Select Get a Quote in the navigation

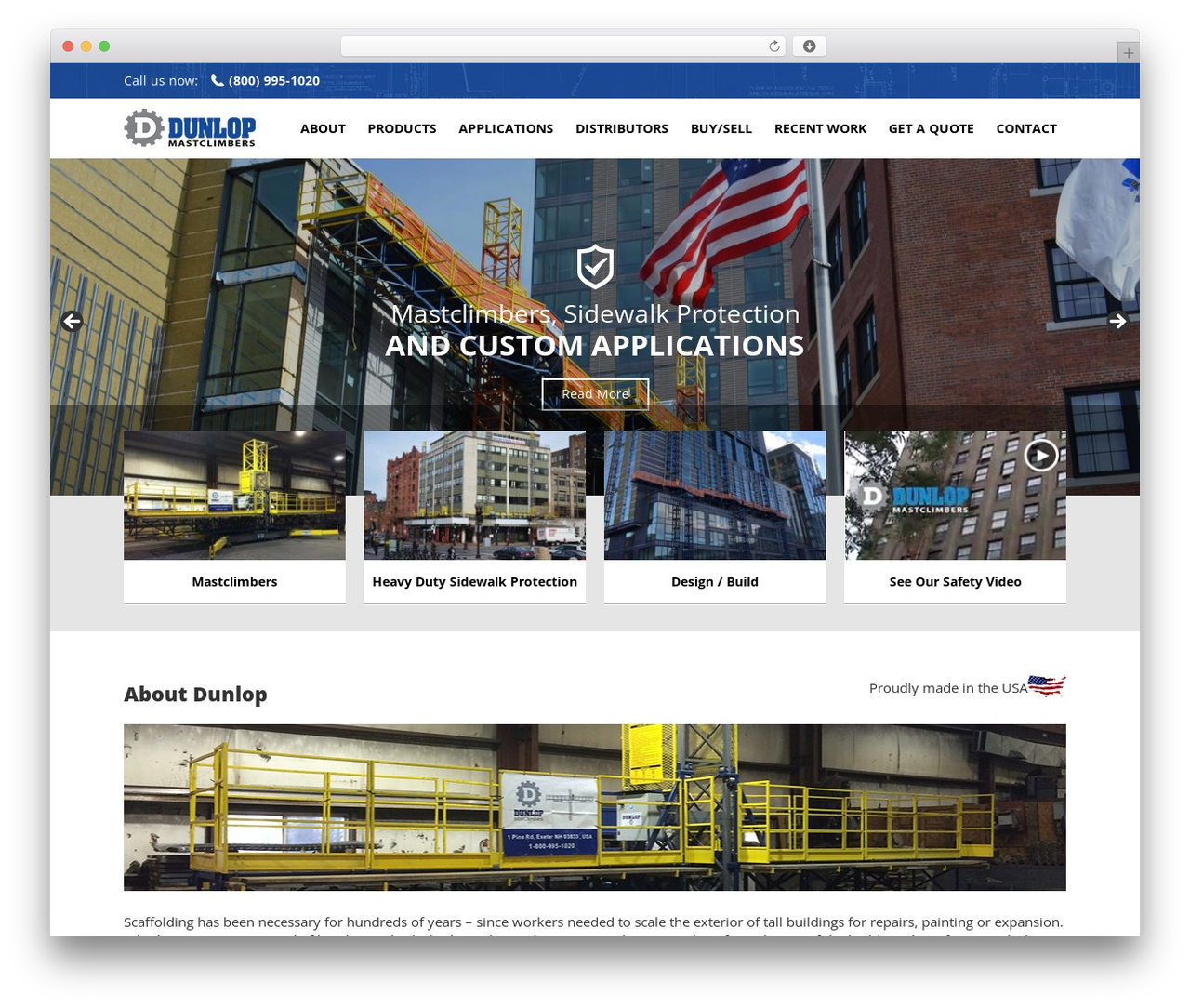coord(932,128)
